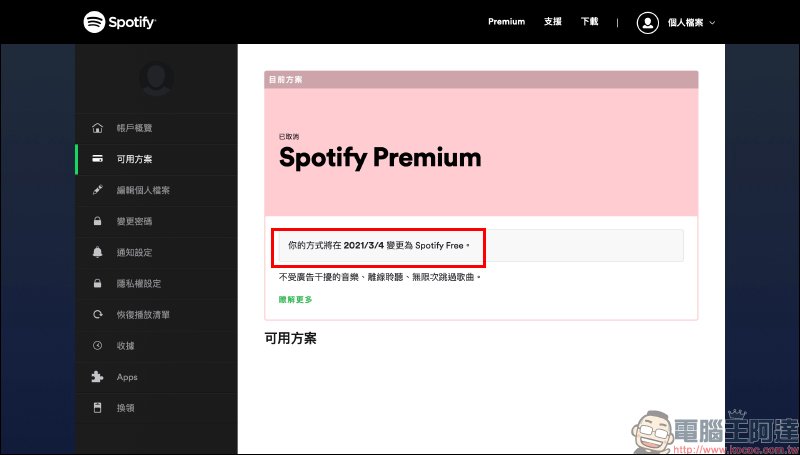
Task: Click the clock icon beside 收據
Action: coord(97,346)
